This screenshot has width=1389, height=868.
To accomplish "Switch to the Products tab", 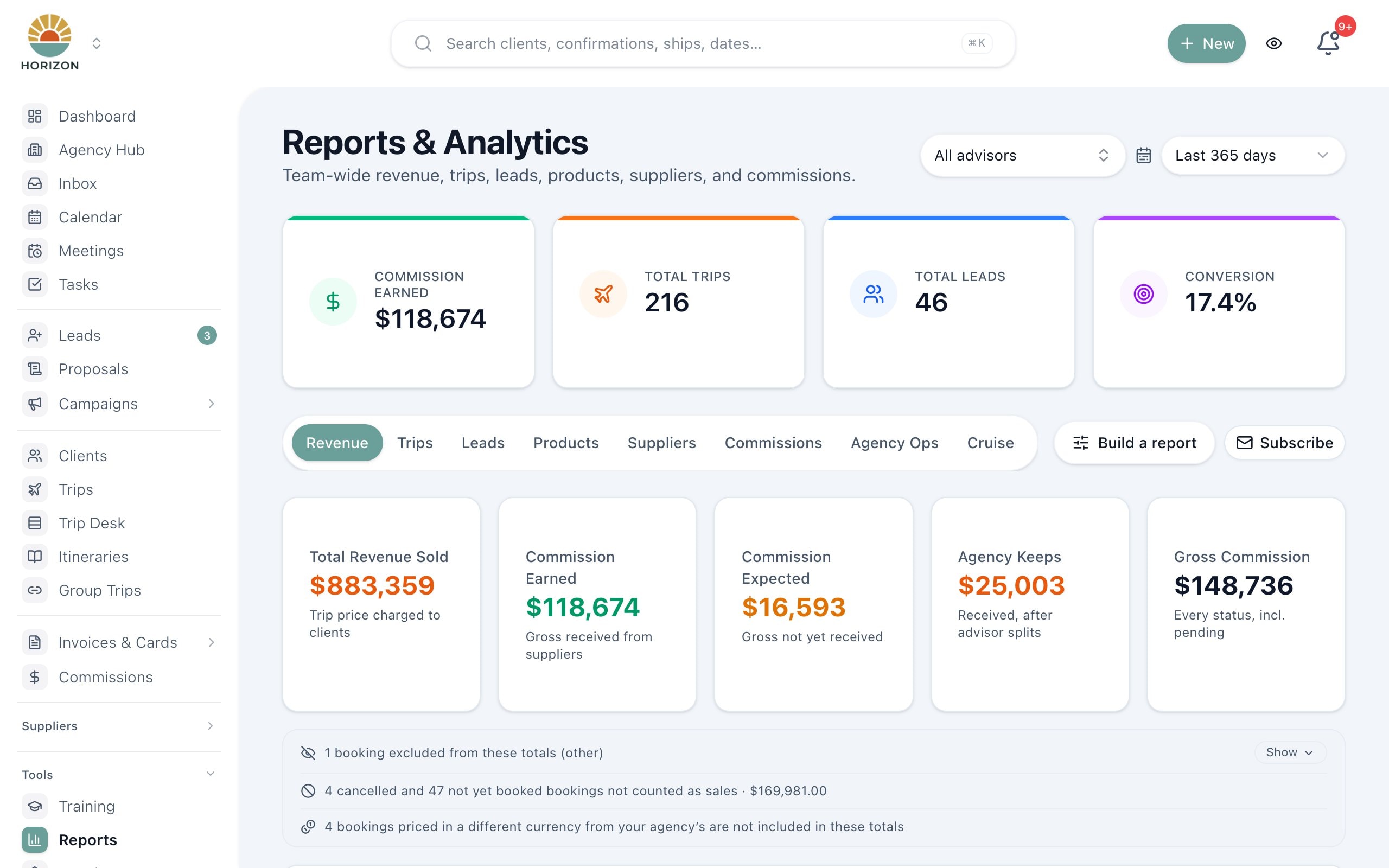I will pyautogui.click(x=566, y=443).
